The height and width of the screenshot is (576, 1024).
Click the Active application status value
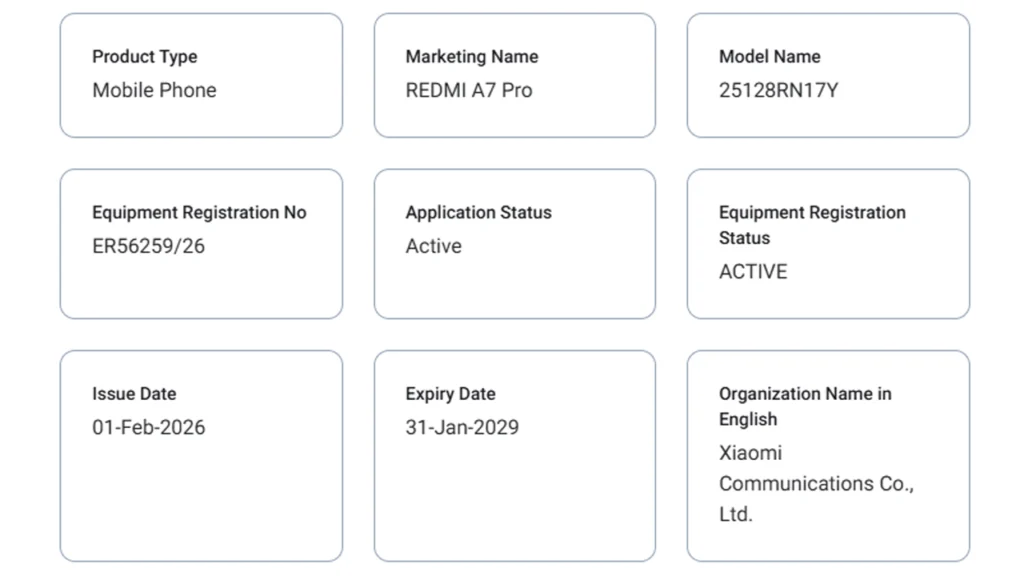point(434,246)
